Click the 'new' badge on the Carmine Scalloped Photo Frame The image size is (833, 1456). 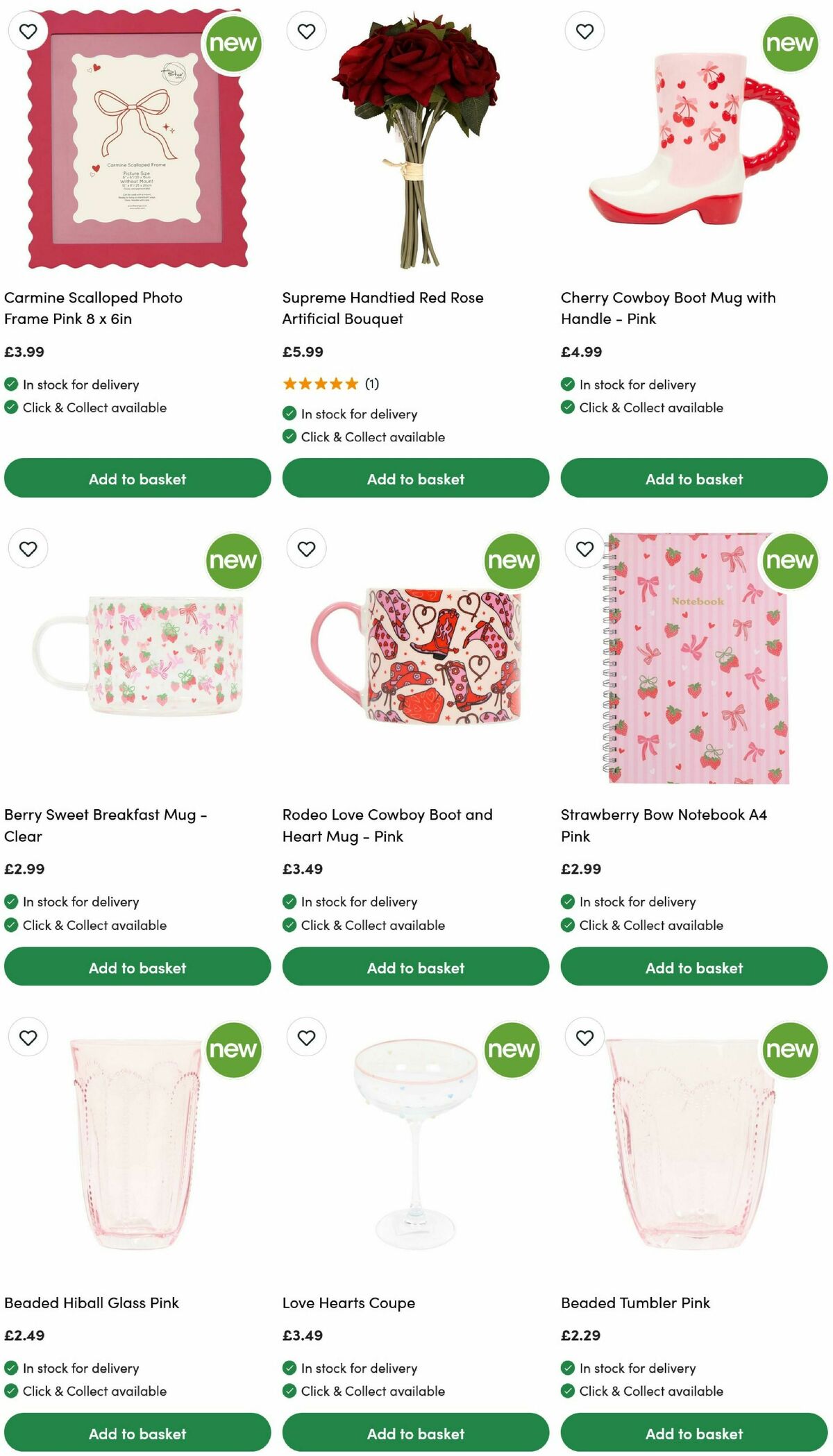pos(233,43)
